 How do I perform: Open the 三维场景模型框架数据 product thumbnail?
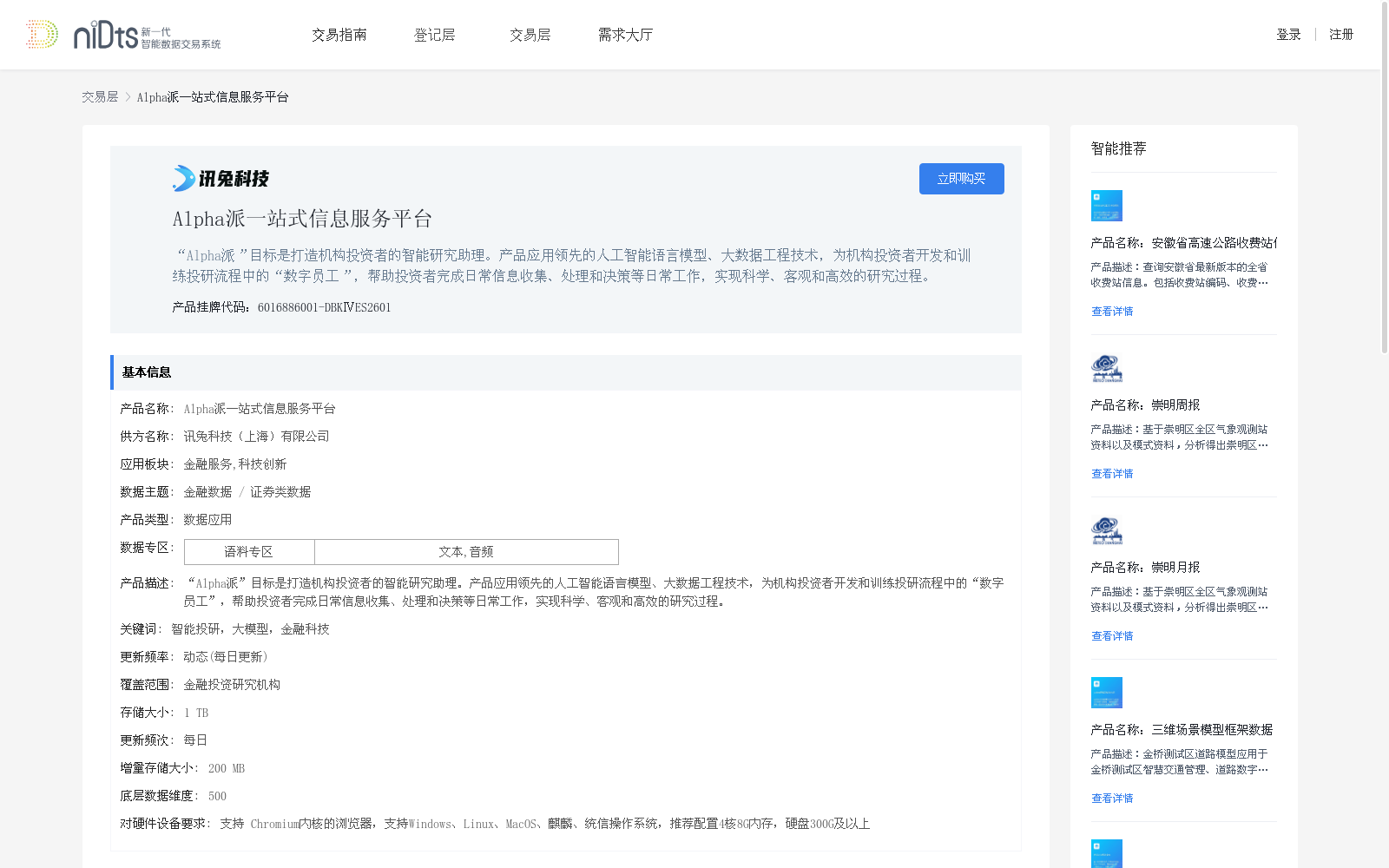[1106, 693]
